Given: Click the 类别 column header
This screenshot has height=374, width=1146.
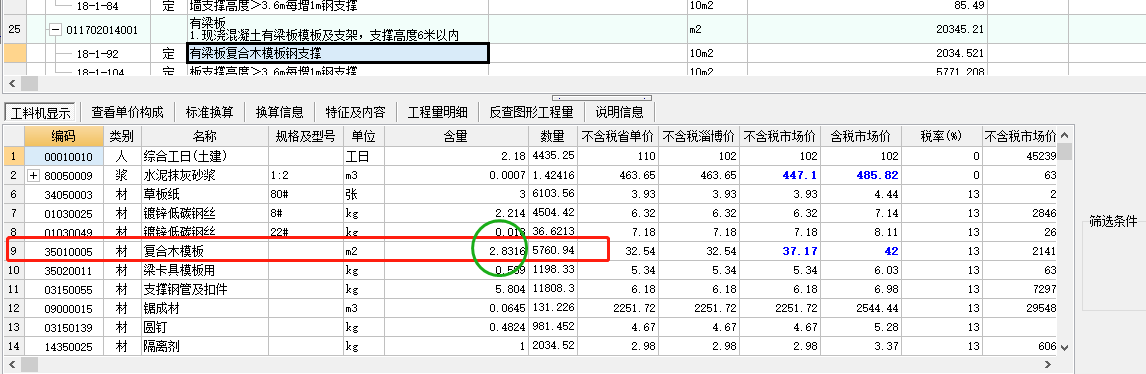Looking at the screenshot, I should pos(122,136).
